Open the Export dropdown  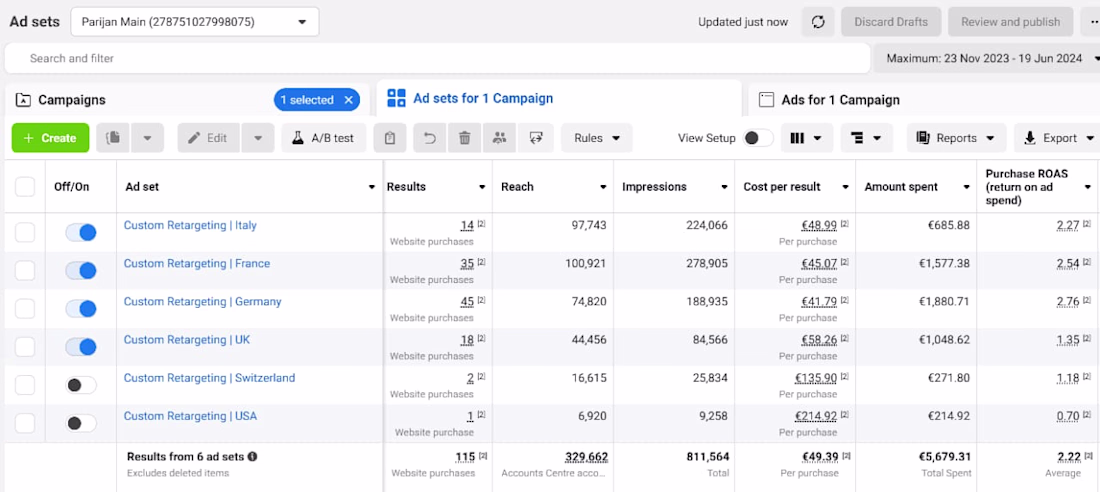point(1058,138)
